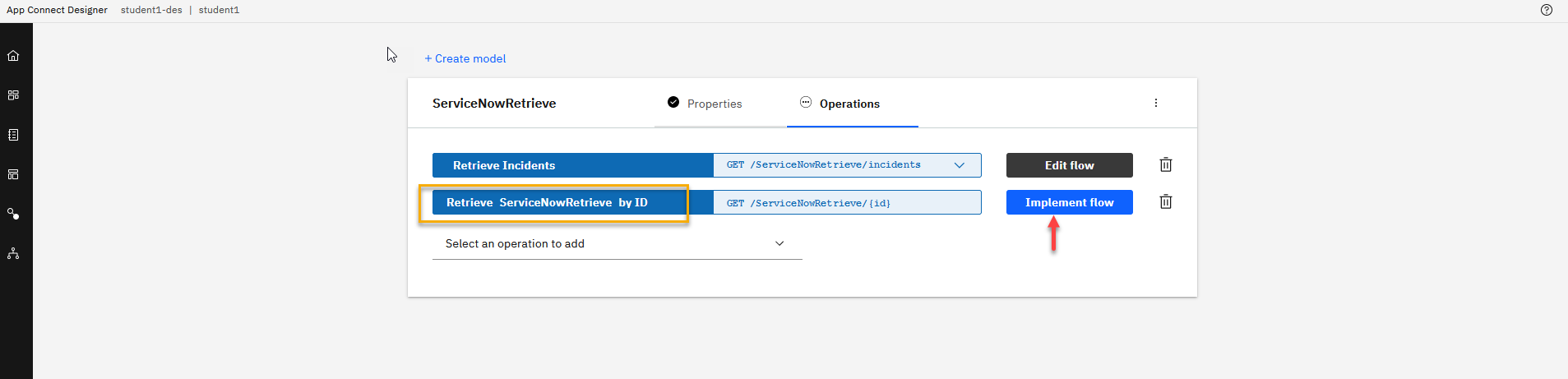Open the hierarchy tree icon in sidebar
The height and width of the screenshot is (379, 1568).
pos(13,253)
